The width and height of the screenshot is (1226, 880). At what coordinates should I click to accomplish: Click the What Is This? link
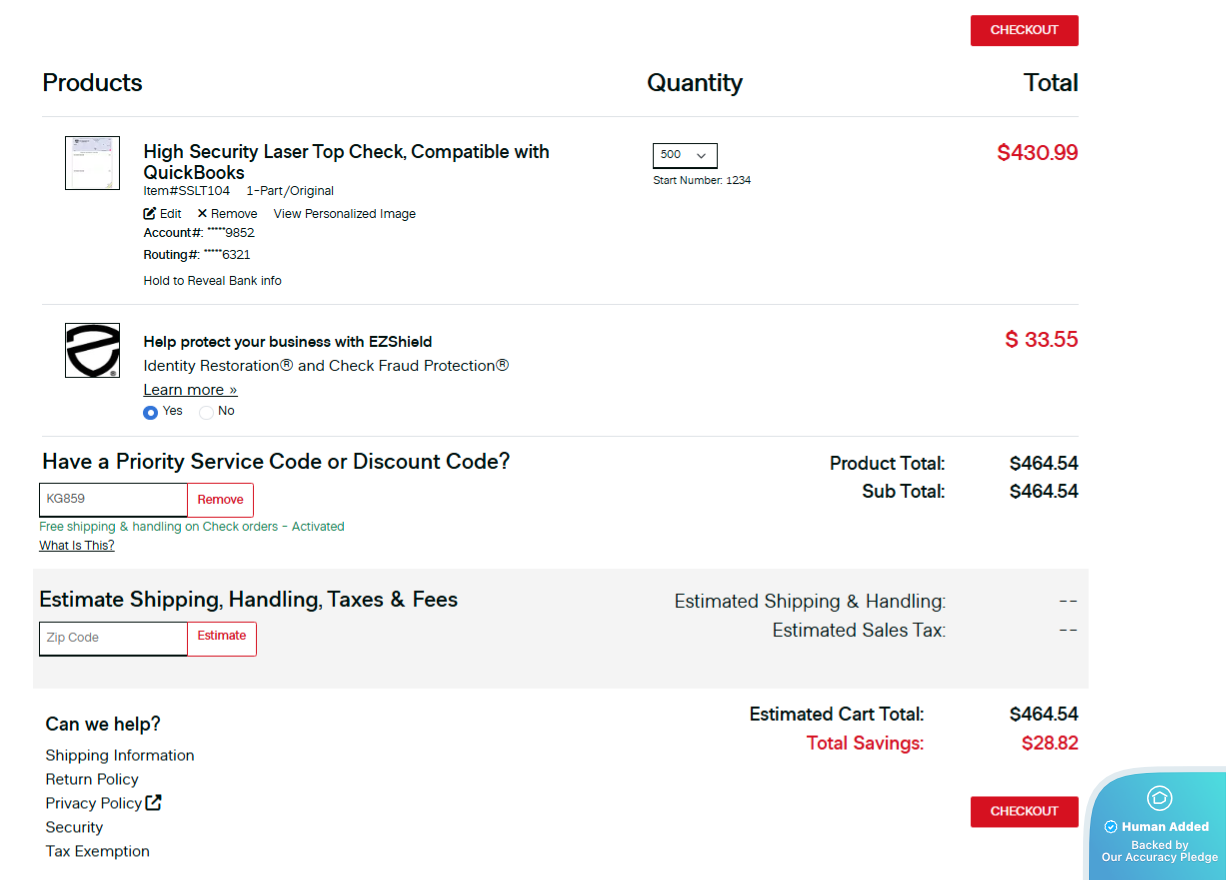[76, 545]
